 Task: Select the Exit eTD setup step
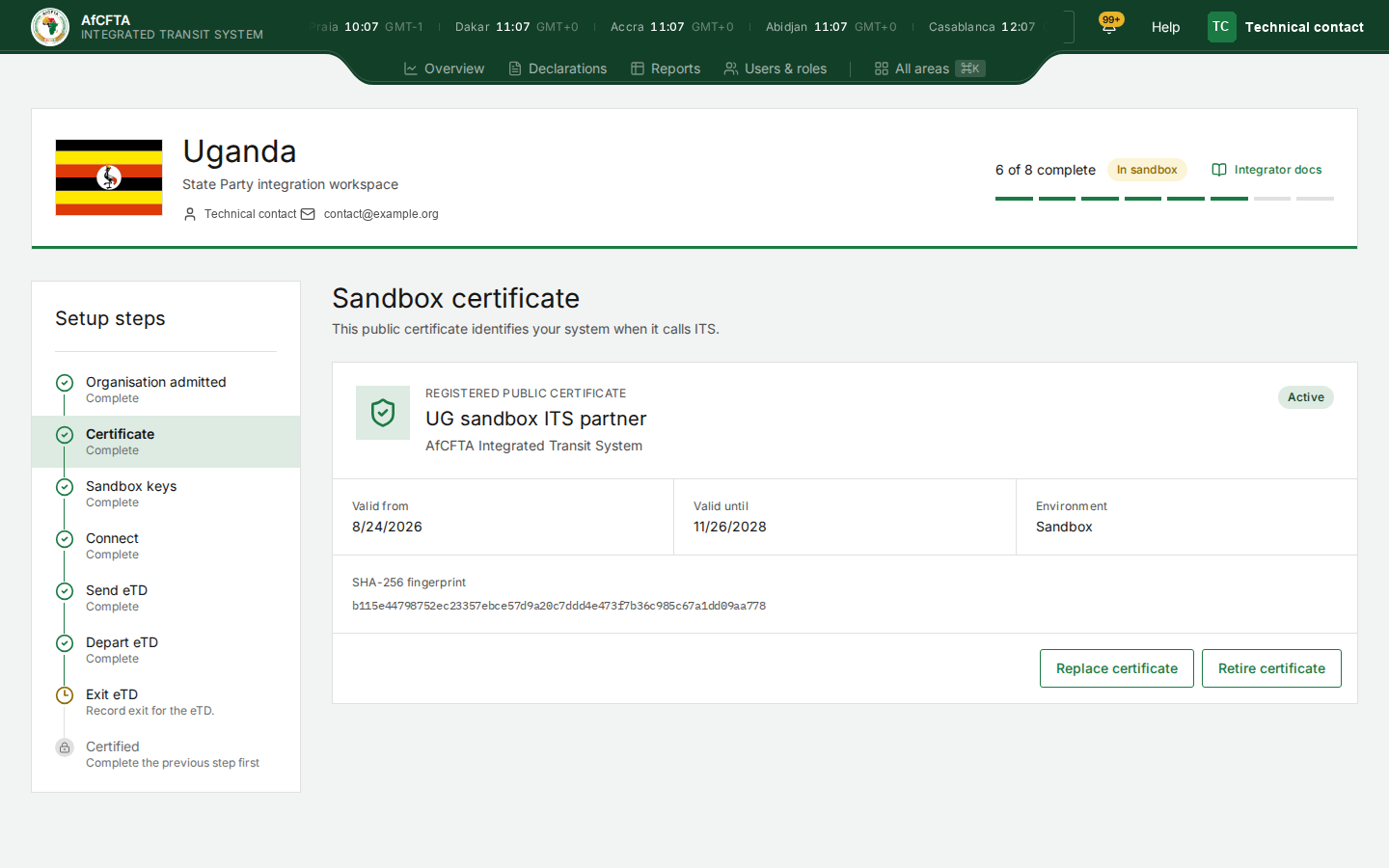point(166,702)
